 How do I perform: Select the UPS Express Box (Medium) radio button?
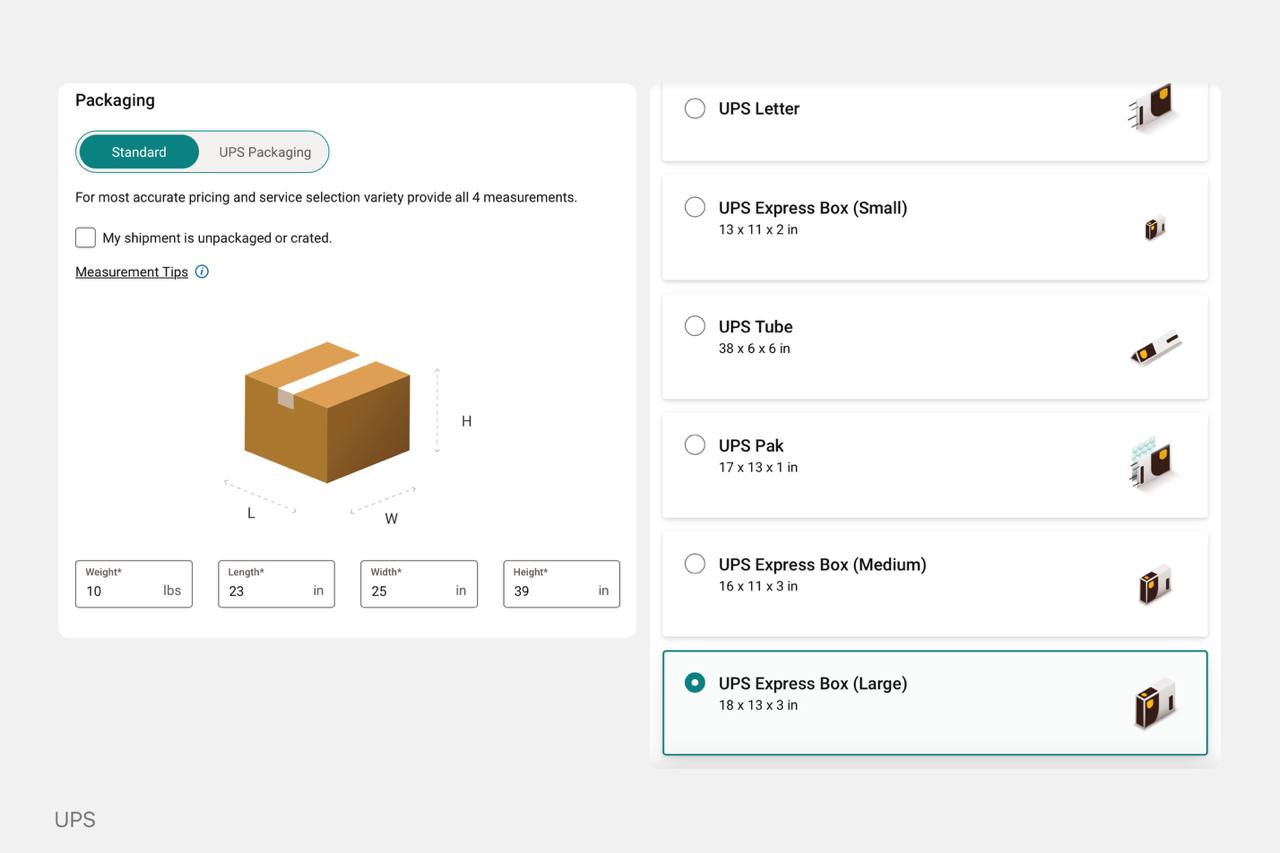tap(695, 564)
